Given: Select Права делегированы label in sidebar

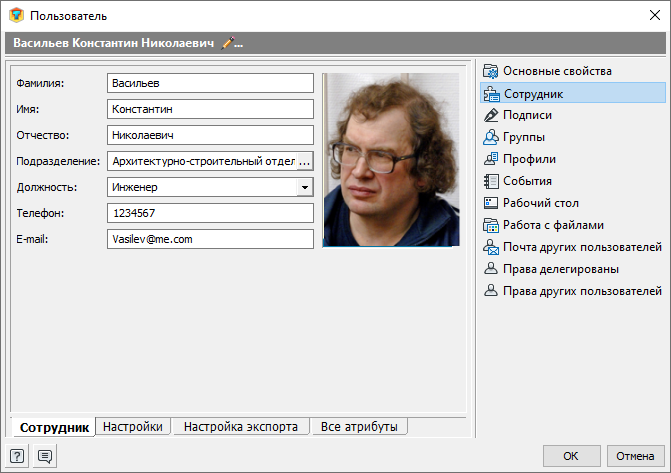Looking at the screenshot, I should click(x=561, y=269).
